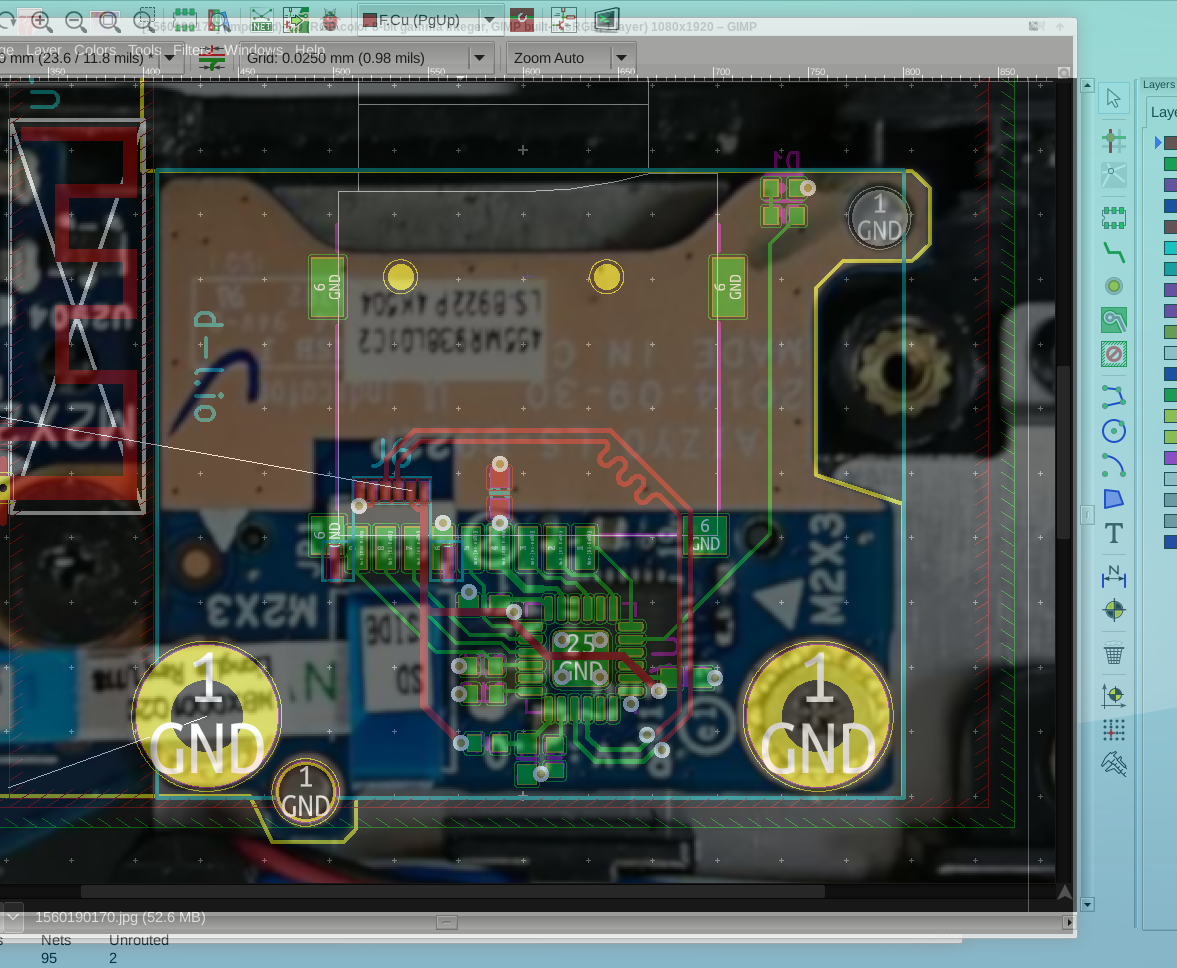The image size is (1177, 968).
Task: Select the Keepout Area tool
Action: coord(1114,354)
